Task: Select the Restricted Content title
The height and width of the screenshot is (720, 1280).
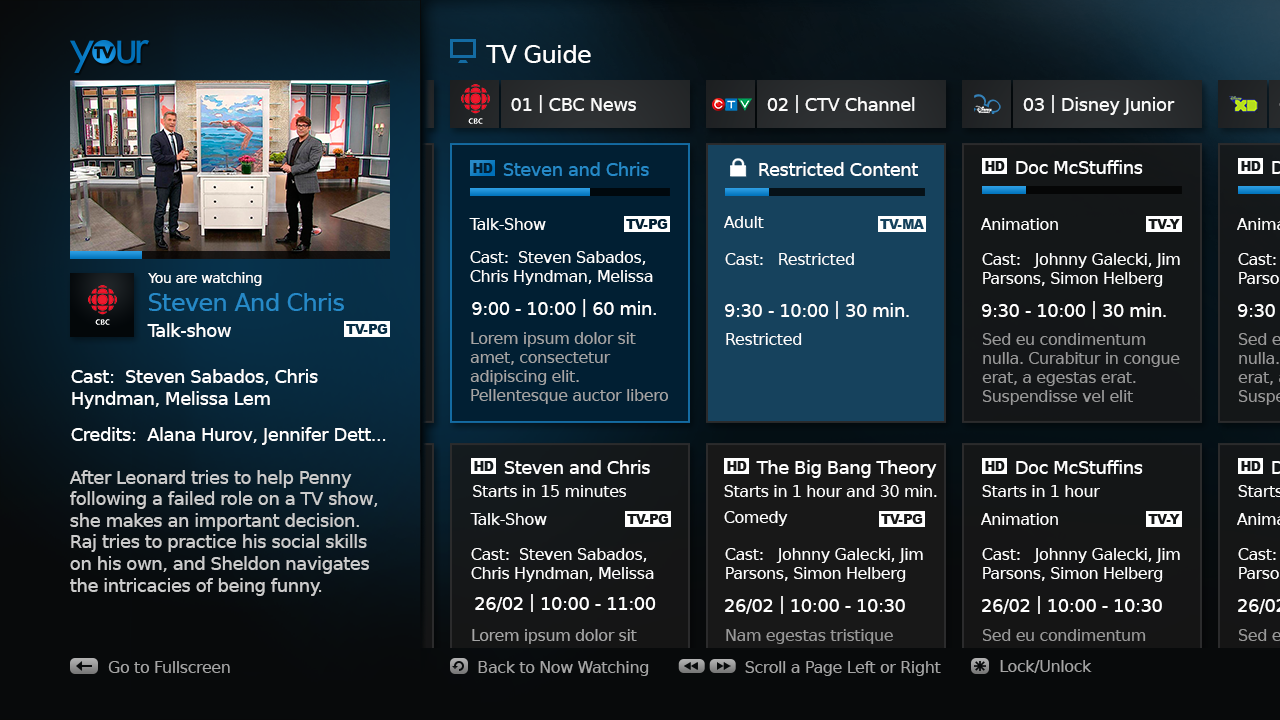Action: [838, 169]
